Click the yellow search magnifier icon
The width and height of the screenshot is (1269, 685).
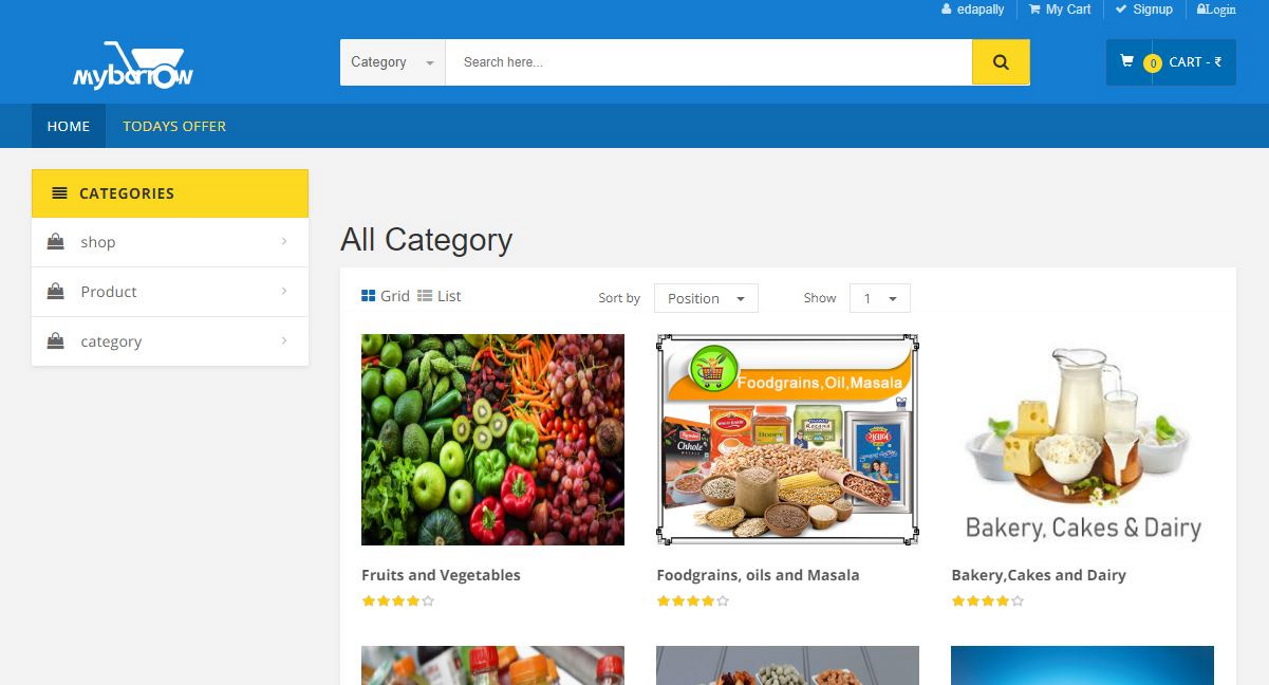click(1000, 62)
